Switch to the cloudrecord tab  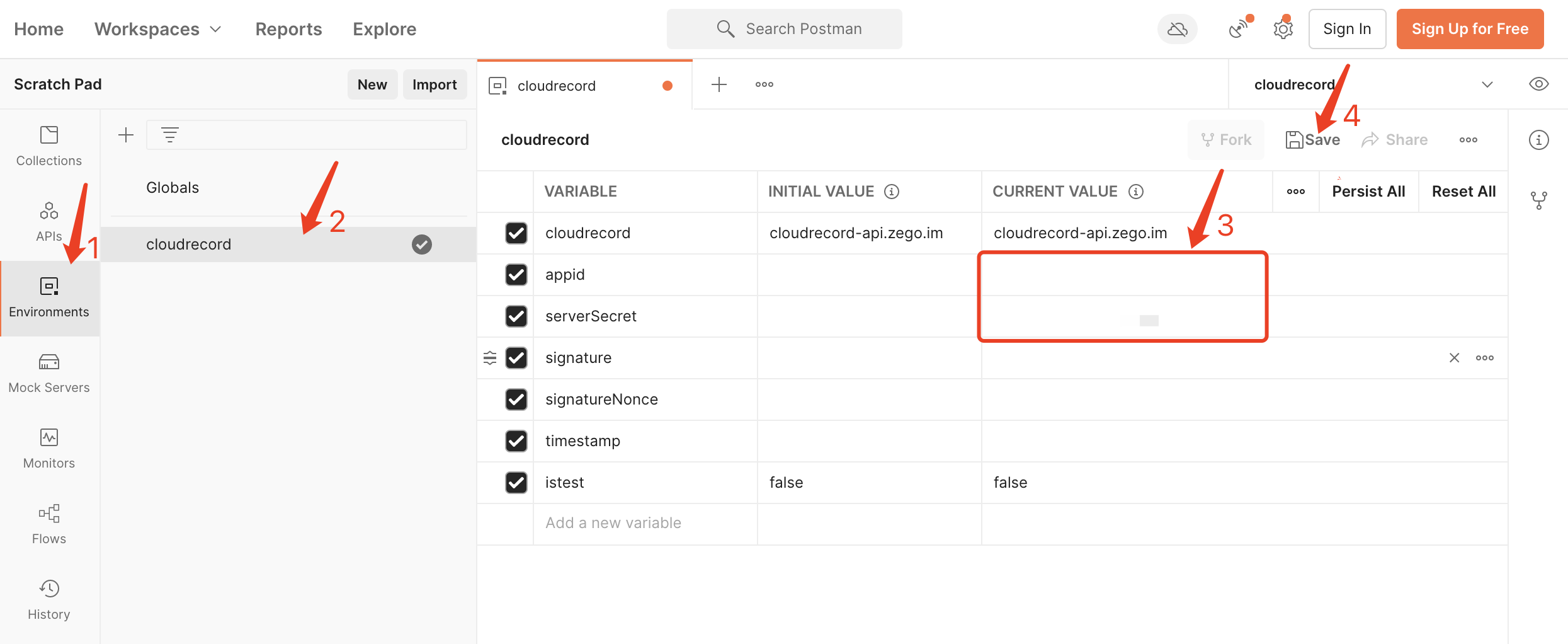[x=584, y=86]
